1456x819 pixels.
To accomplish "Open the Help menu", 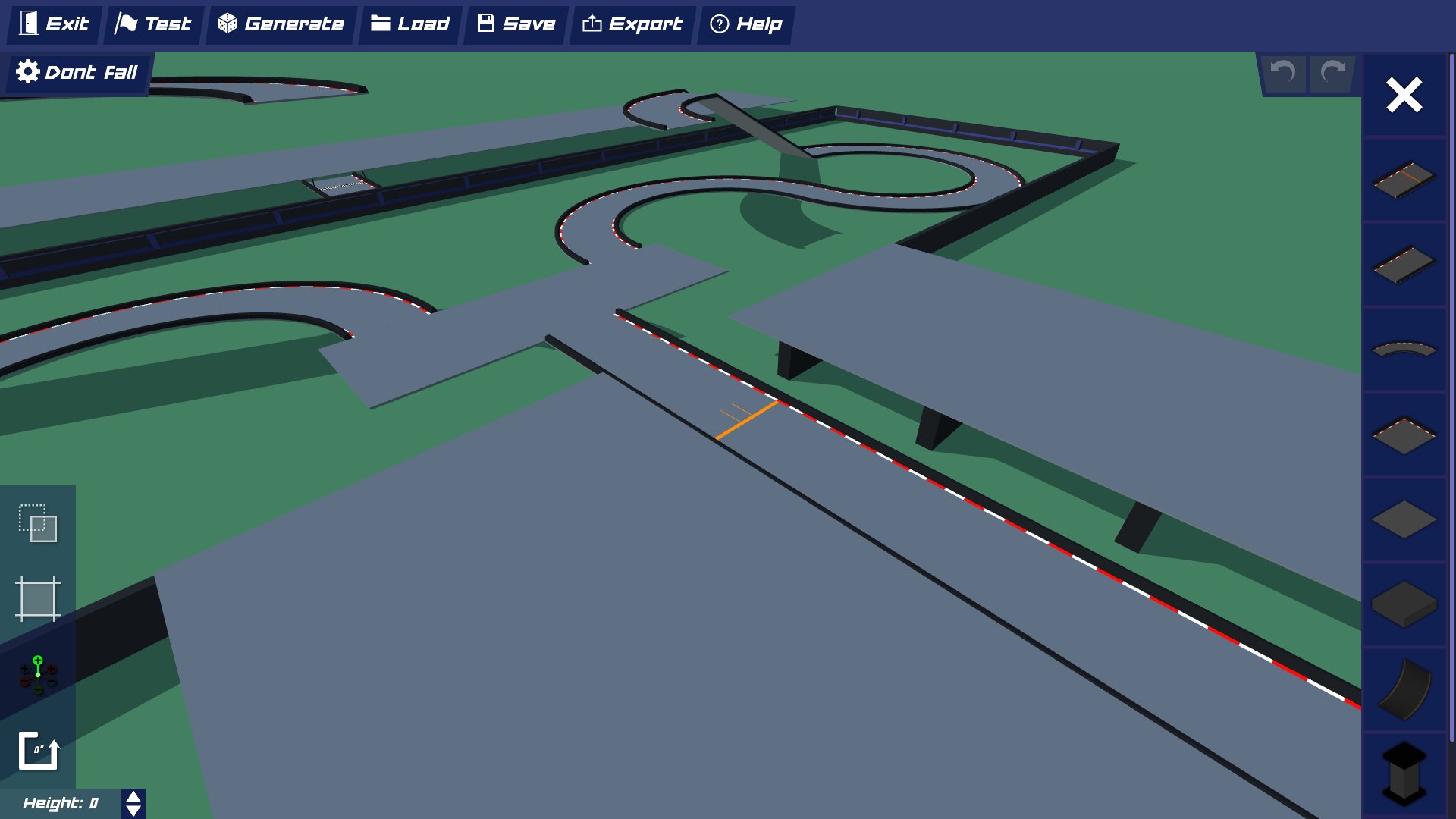I will click(x=745, y=24).
